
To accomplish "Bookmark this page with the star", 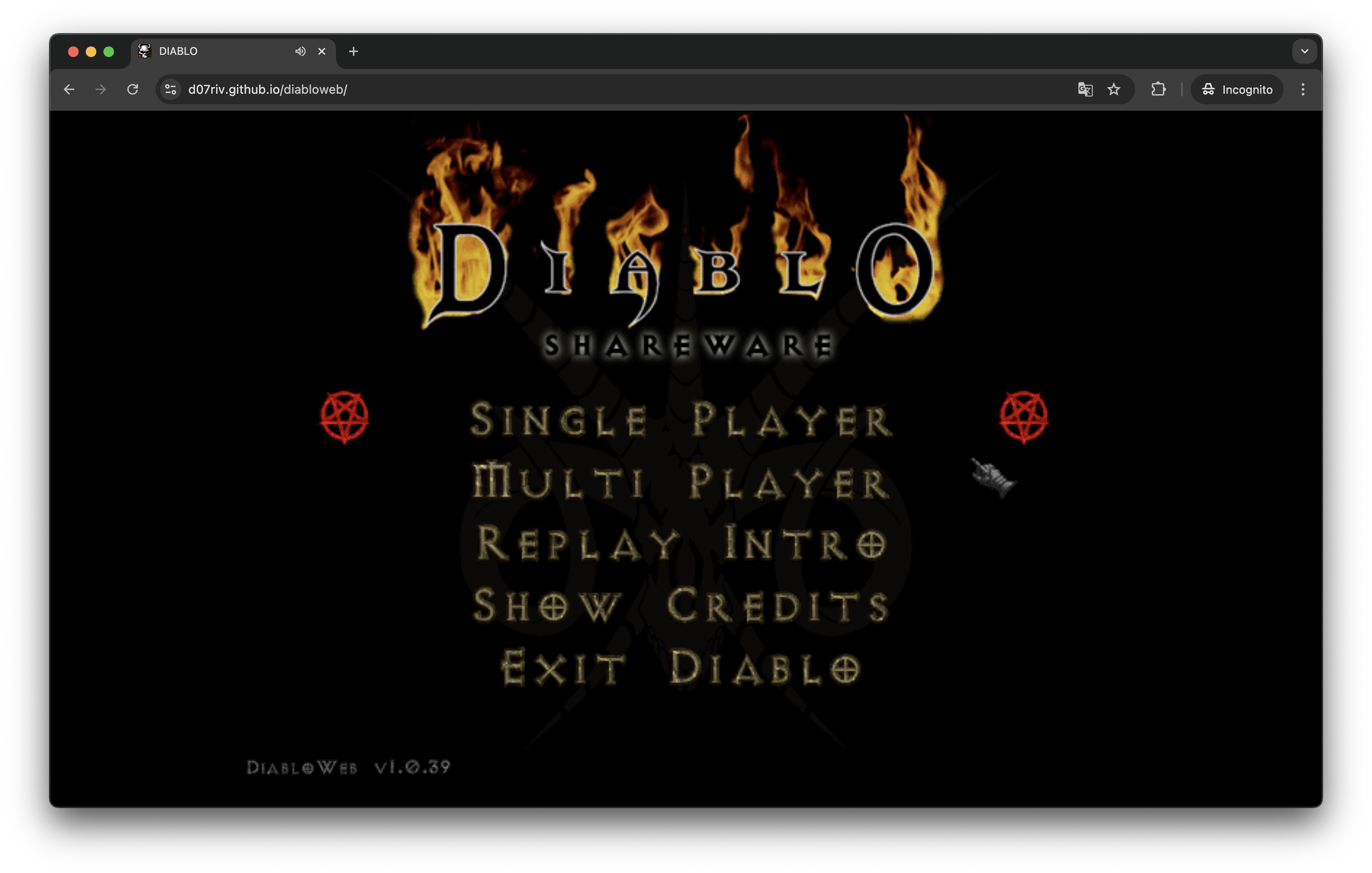I will (x=1114, y=89).
